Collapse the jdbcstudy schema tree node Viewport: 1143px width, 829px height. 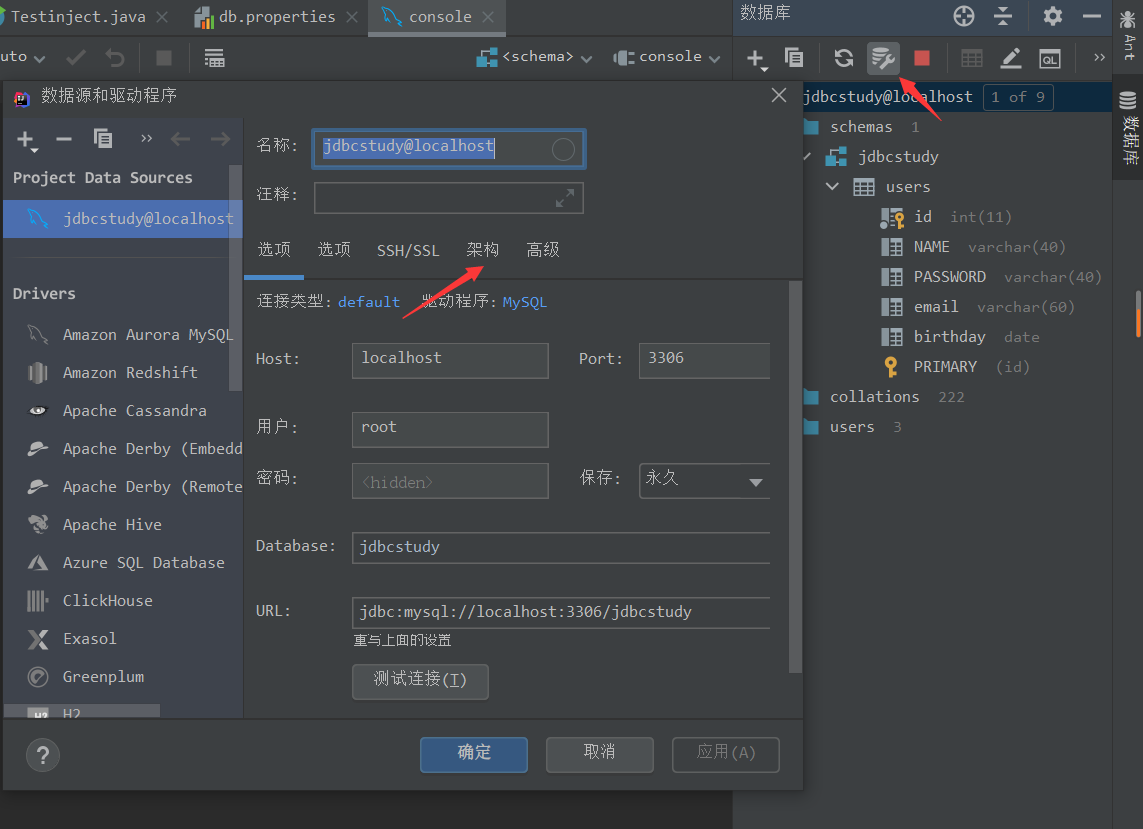point(808,156)
